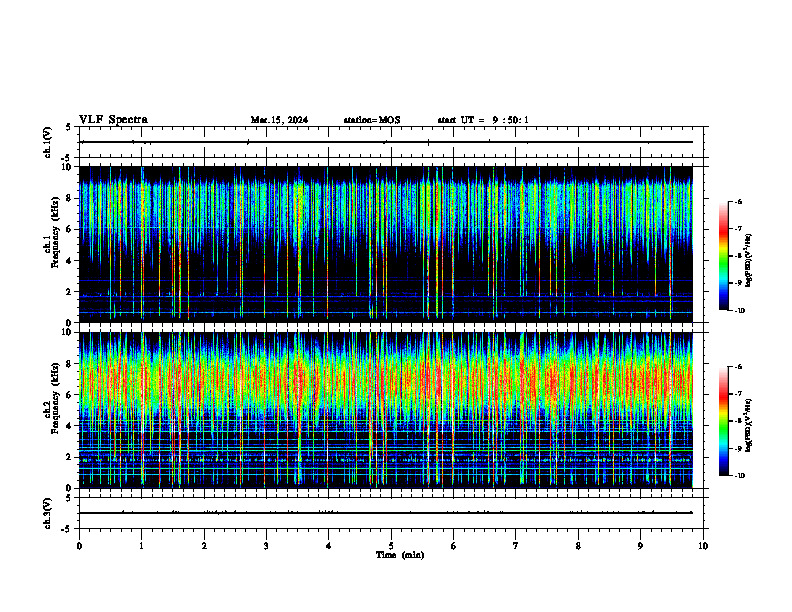
Task: Click time axis tick label "3"
Action: point(266,546)
